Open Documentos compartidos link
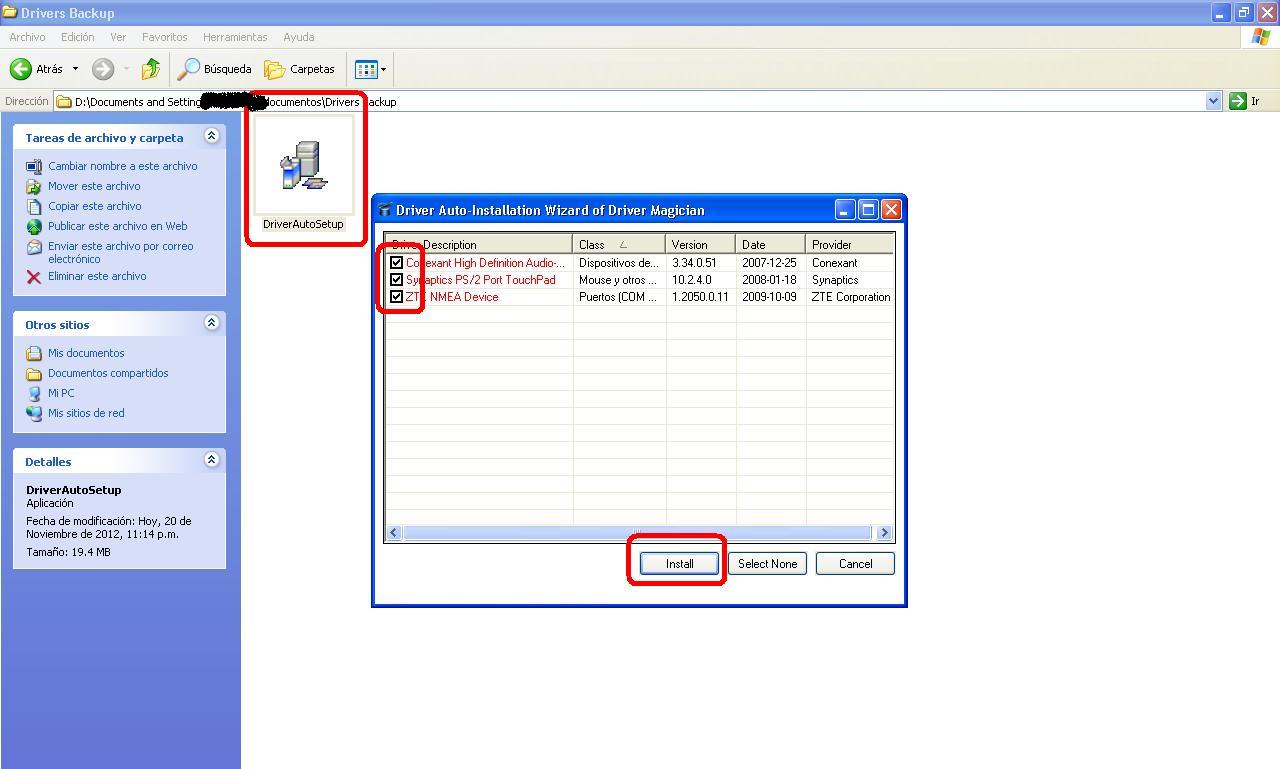 [108, 373]
